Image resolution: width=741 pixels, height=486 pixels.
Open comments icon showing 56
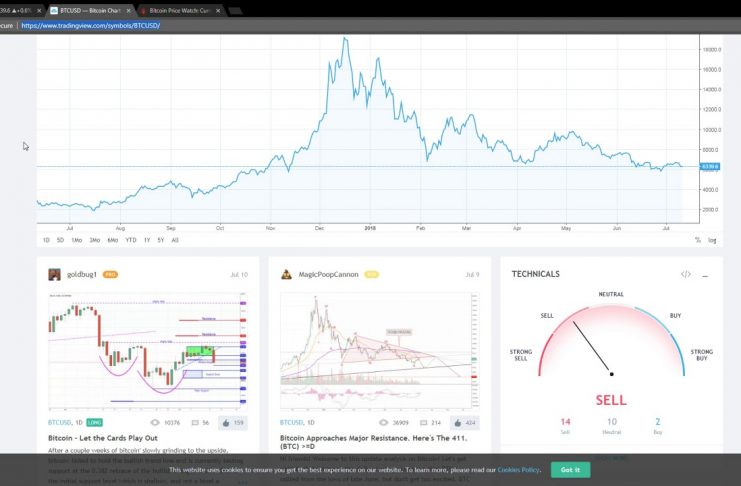point(195,423)
